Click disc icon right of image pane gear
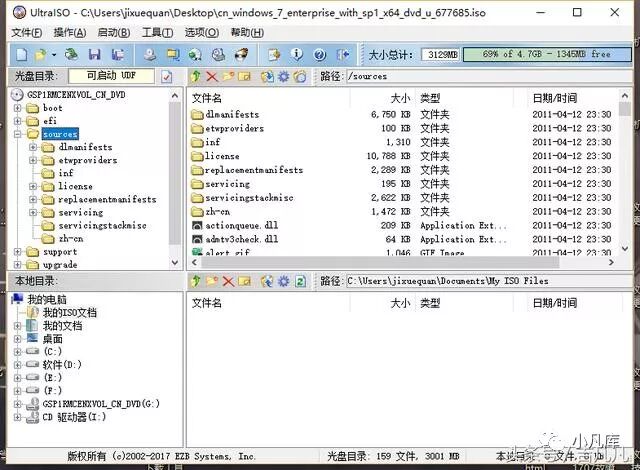 pos(300,76)
